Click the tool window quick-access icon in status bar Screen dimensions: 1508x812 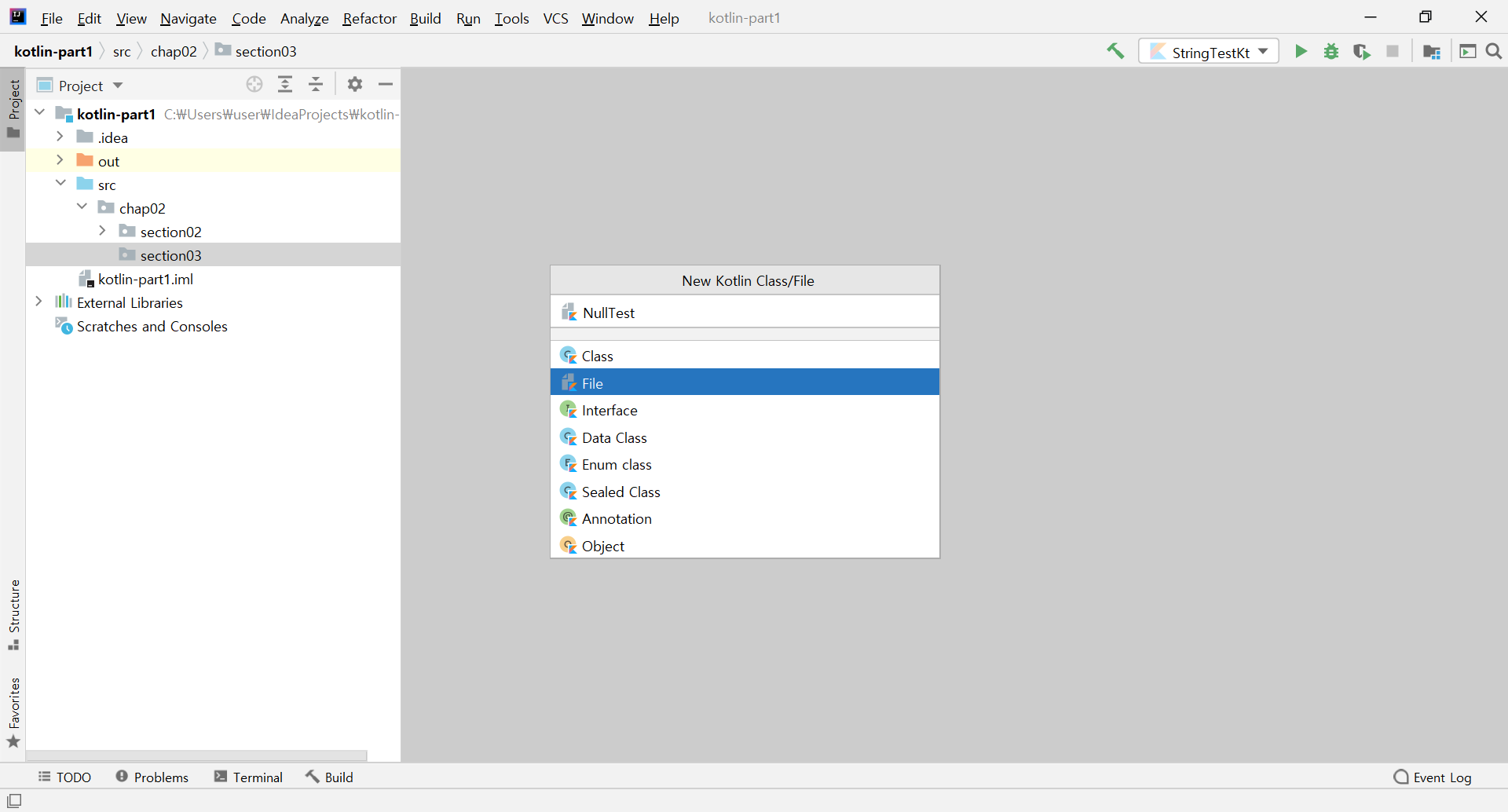[14, 800]
